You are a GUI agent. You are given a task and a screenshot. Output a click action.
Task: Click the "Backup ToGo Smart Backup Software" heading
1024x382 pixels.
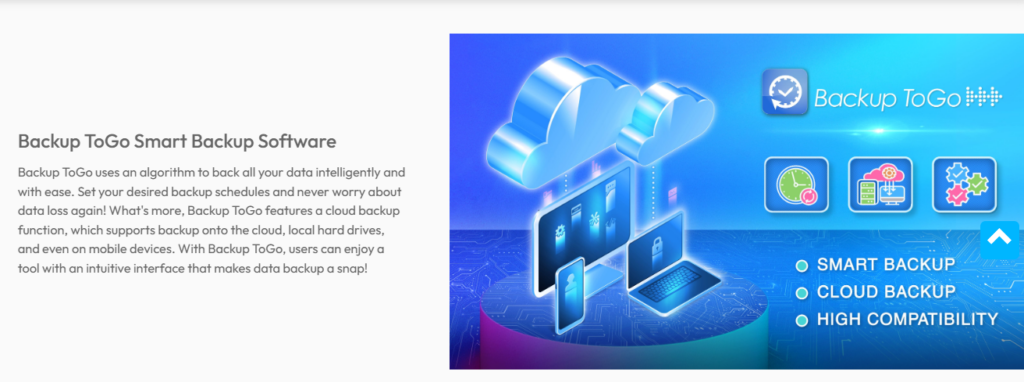177,141
